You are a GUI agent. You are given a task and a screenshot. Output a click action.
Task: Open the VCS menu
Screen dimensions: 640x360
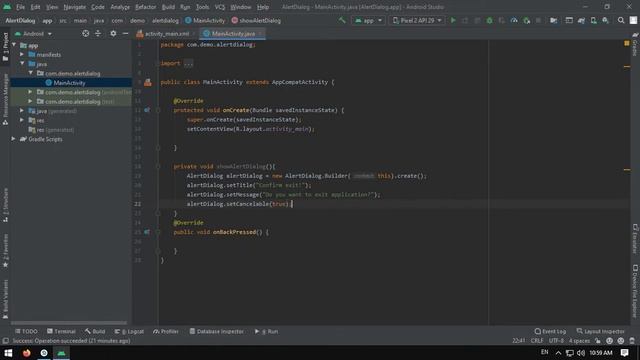[x=220, y=7]
